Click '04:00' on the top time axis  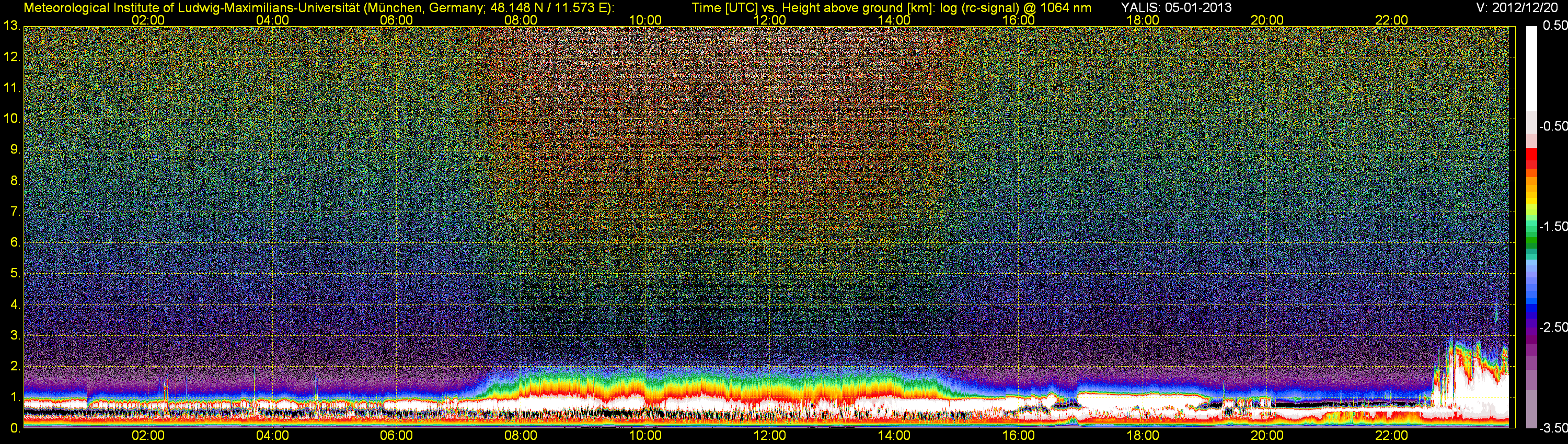tap(272, 20)
